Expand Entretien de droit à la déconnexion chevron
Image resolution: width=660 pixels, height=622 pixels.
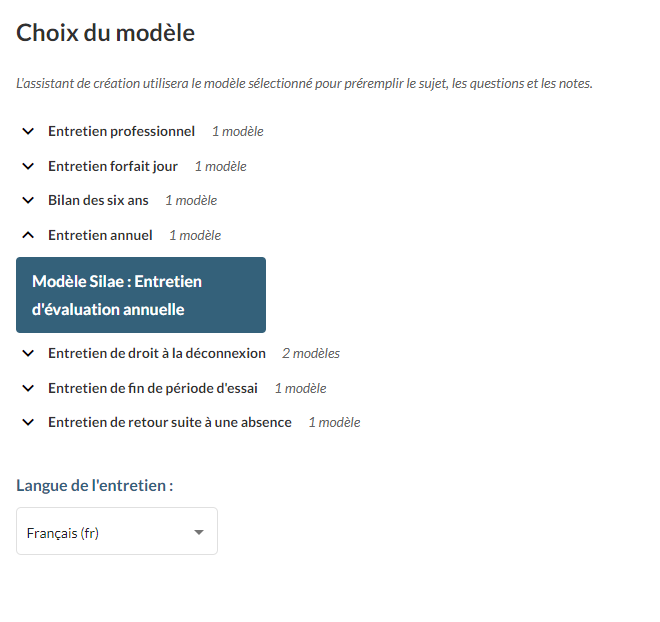tap(28, 353)
